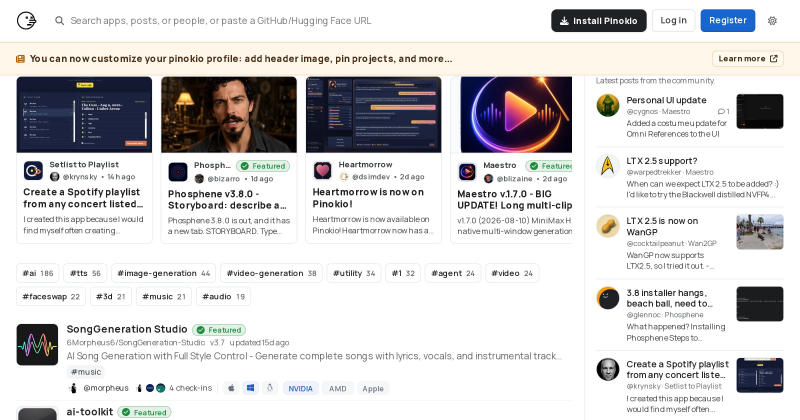This screenshot has width=800, height=420.
Task: Click the Linux penguin platform icon
Action: point(270,388)
